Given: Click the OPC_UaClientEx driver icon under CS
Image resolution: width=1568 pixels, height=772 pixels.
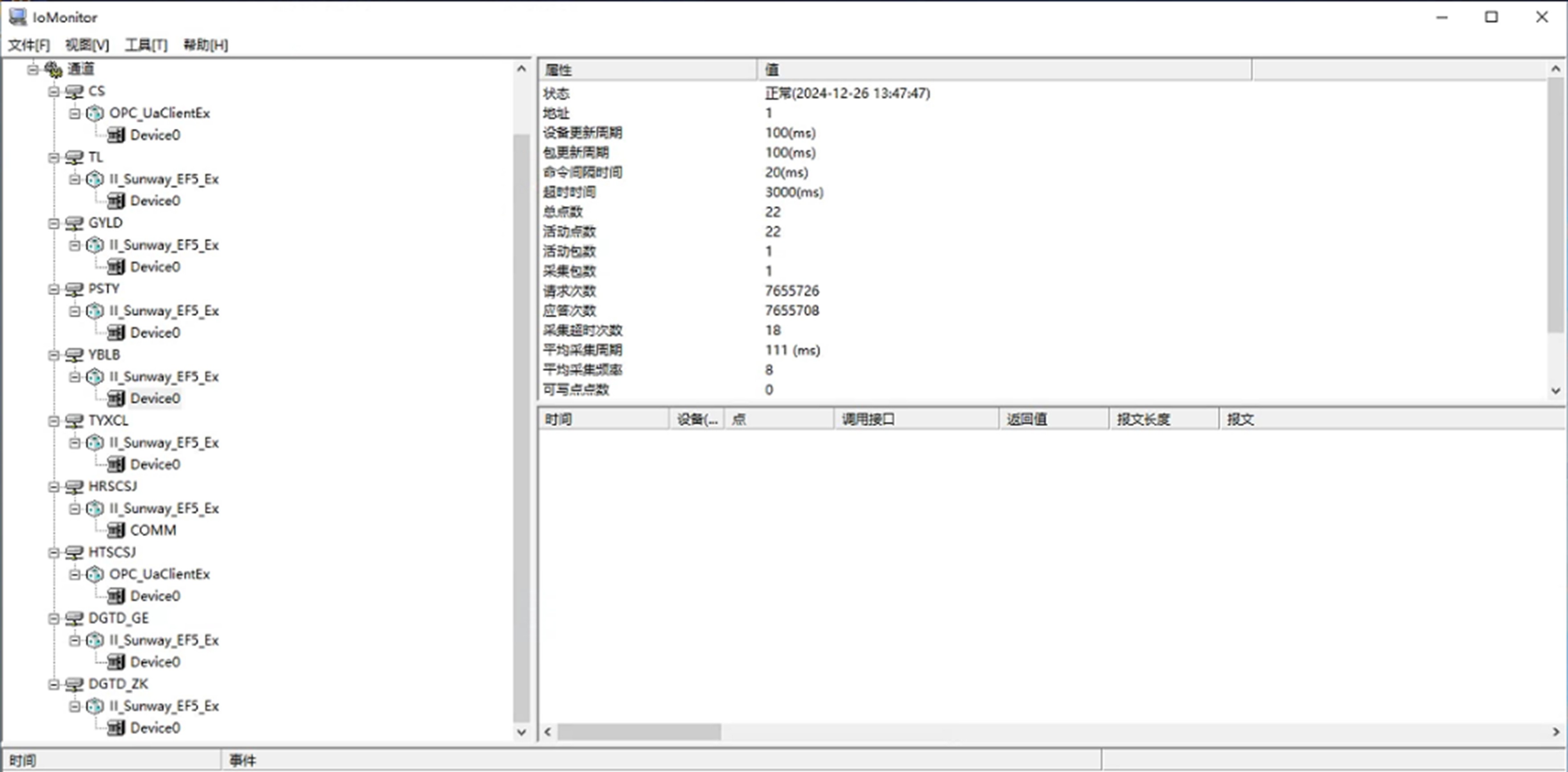Looking at the screenshot, I should (95, 113).
